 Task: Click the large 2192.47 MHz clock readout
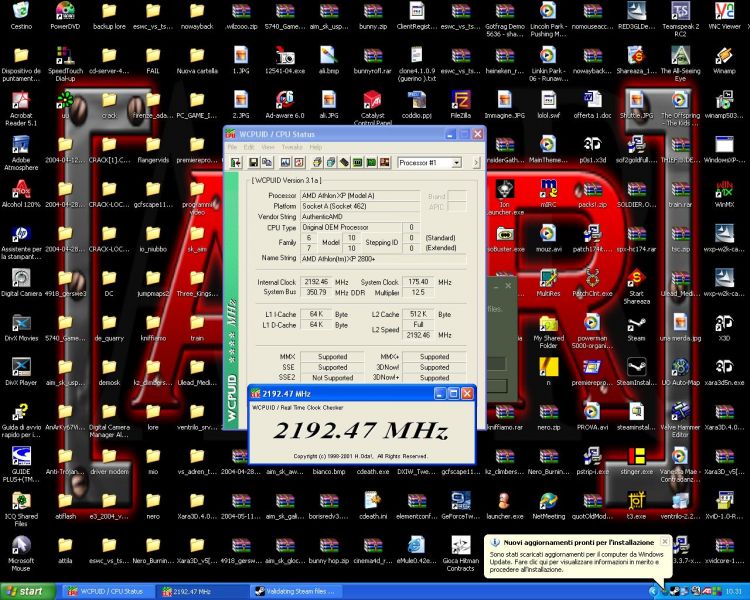361,430
